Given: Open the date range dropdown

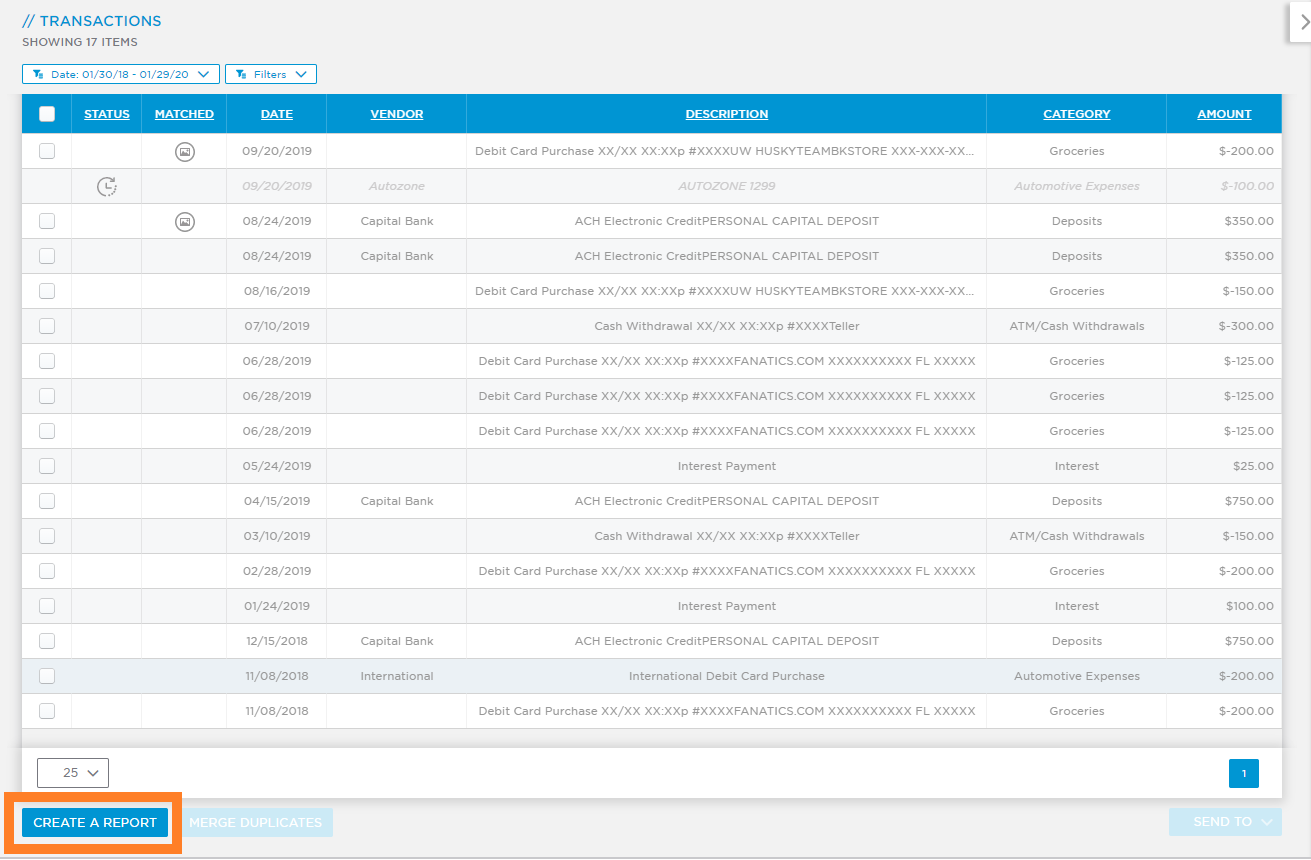Looking at the screenshot, I should [120, 74].
